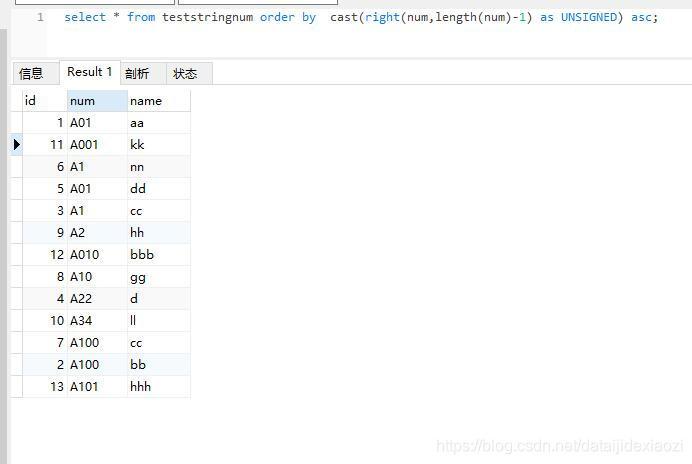Click the current-row arrow marker beside id 11
Viewport: 692px width, 464px height.
coord(16,144)
